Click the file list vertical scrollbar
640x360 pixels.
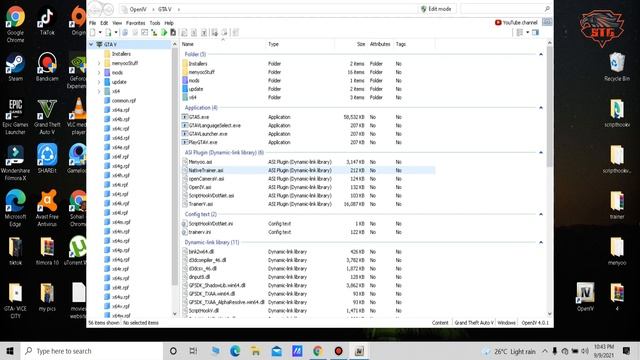549,106
